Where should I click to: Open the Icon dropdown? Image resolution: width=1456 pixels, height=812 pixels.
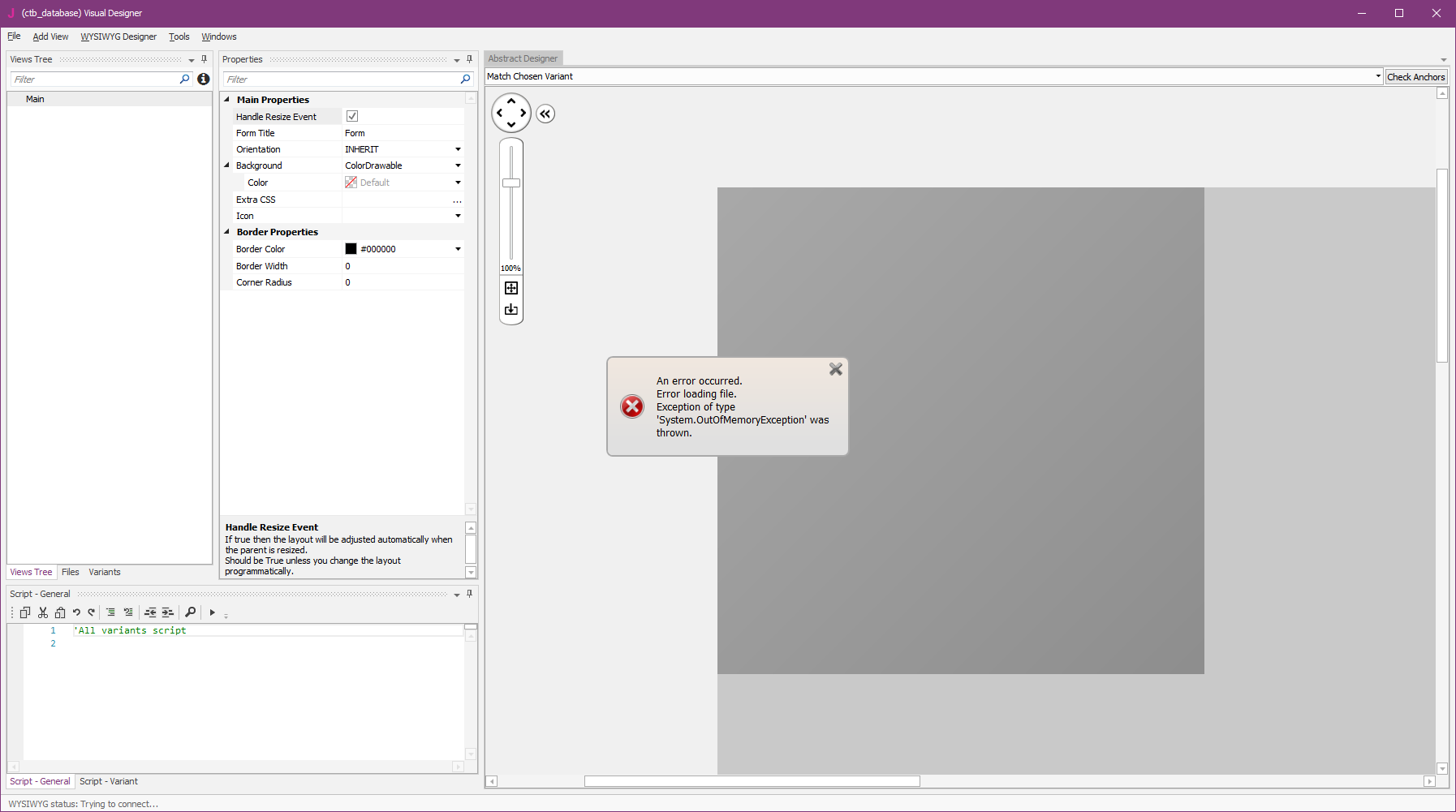(458, 216)
